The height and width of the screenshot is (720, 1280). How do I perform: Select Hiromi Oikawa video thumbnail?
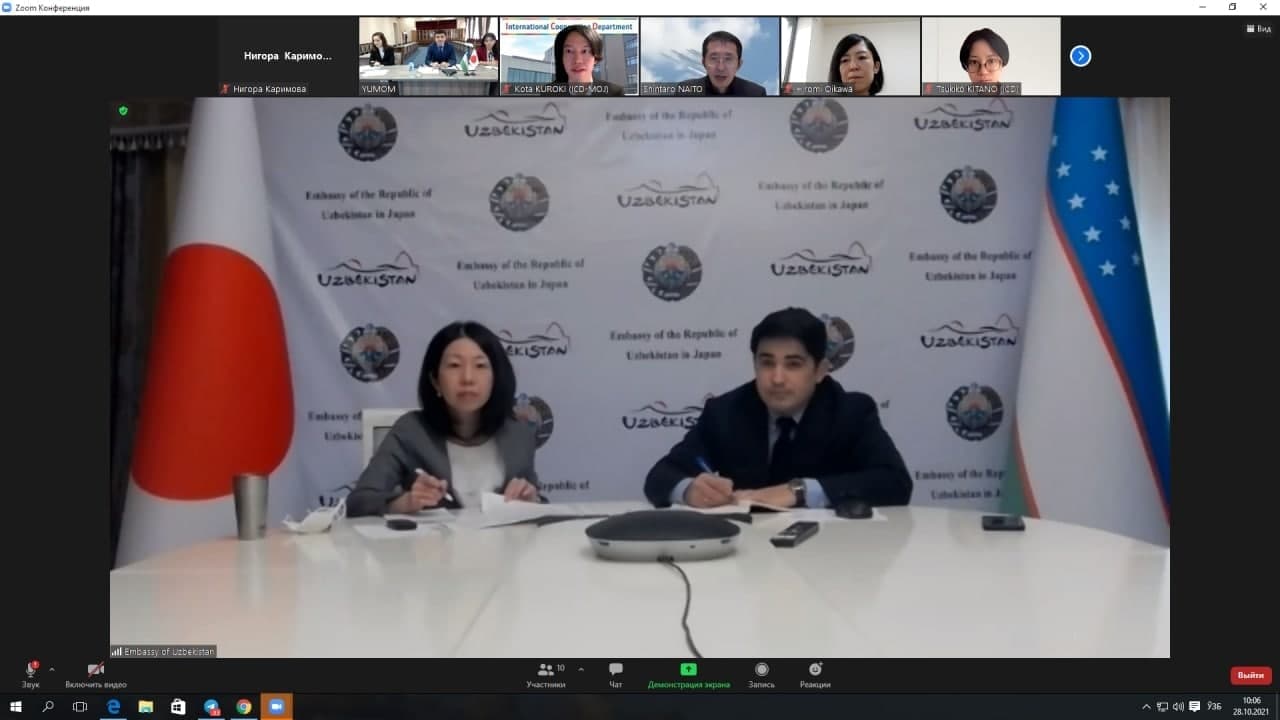pos(850,56)
